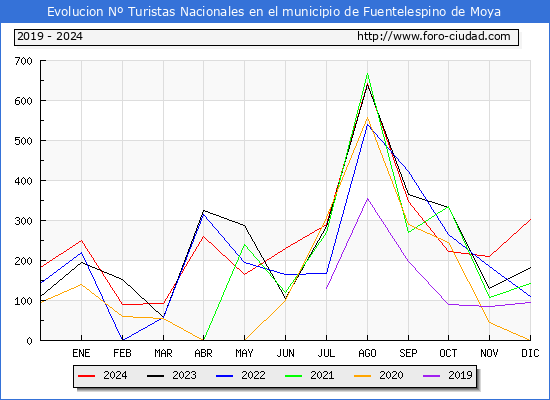Screen dimensions: 550x400
Task: Select the 2023 legend label
Action: (x=184, y=375)
